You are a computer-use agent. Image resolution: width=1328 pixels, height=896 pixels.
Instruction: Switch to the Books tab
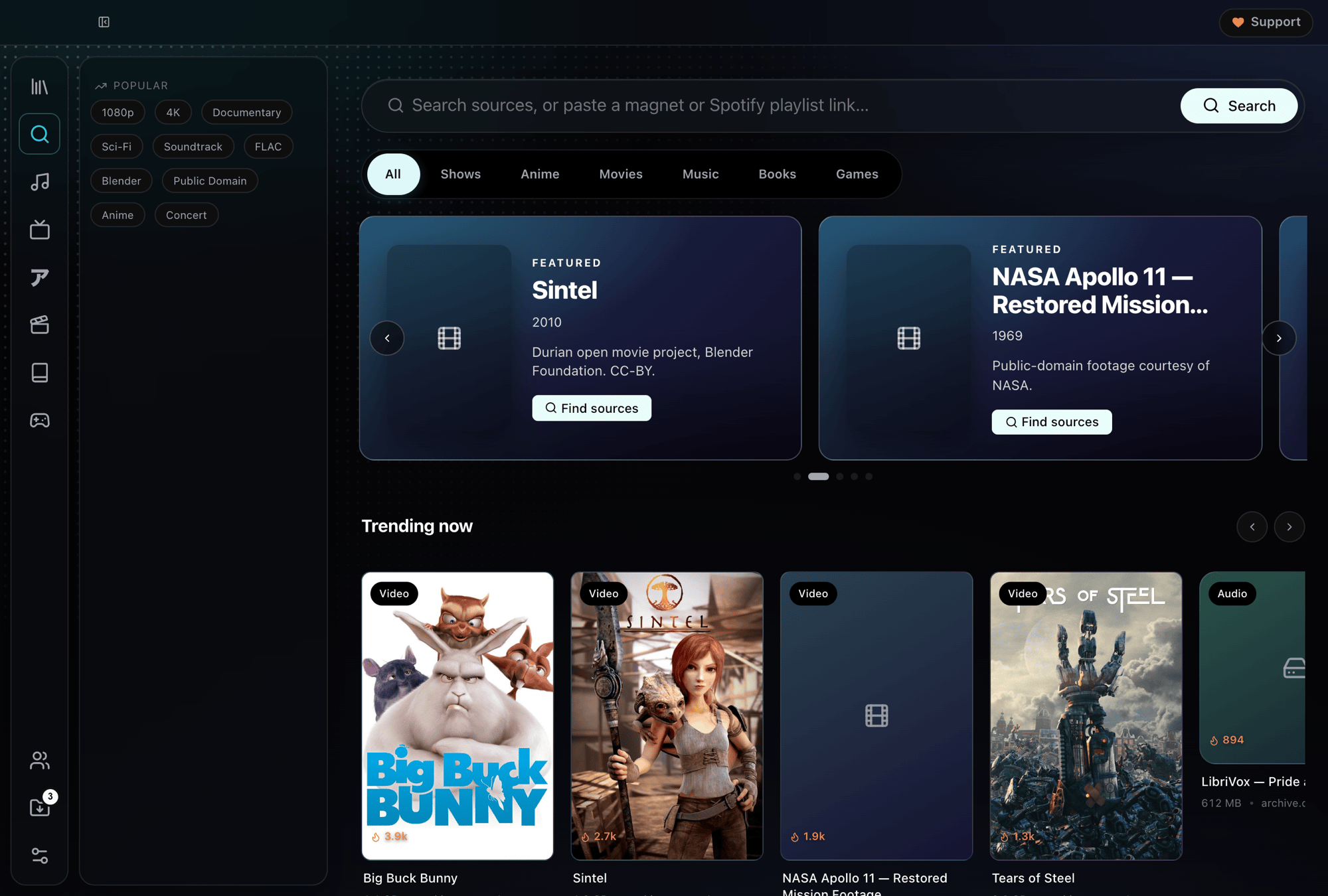tap(778, 174)
